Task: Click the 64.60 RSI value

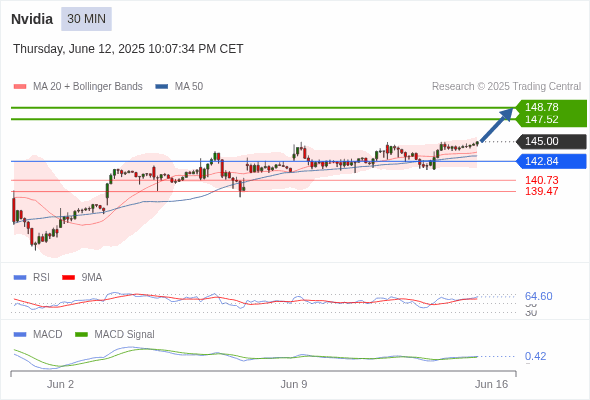Action: point(538,296)
